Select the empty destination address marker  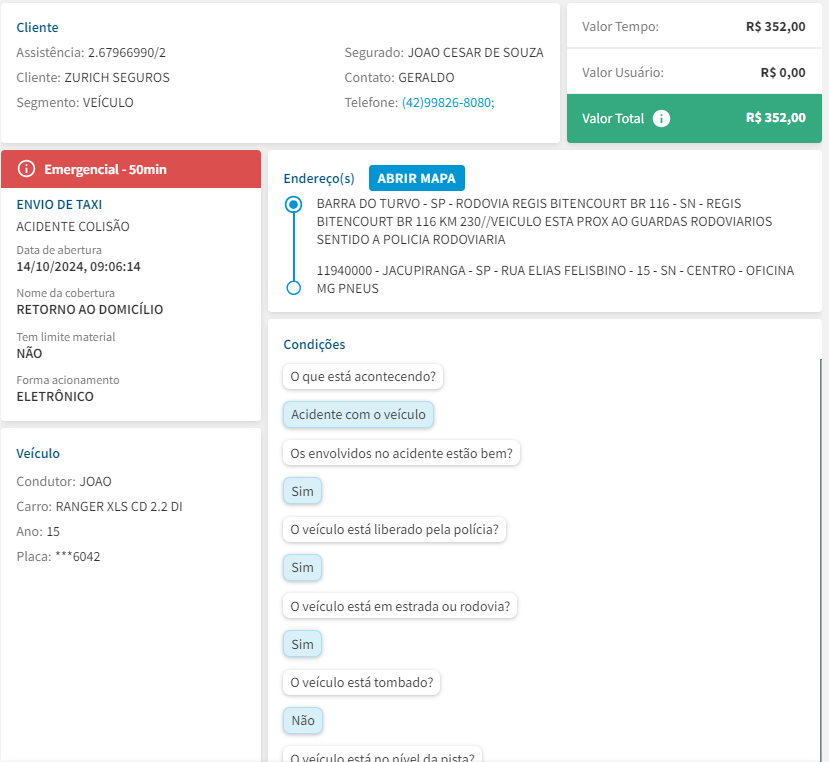pyautogui.click(x=293, y=288)
